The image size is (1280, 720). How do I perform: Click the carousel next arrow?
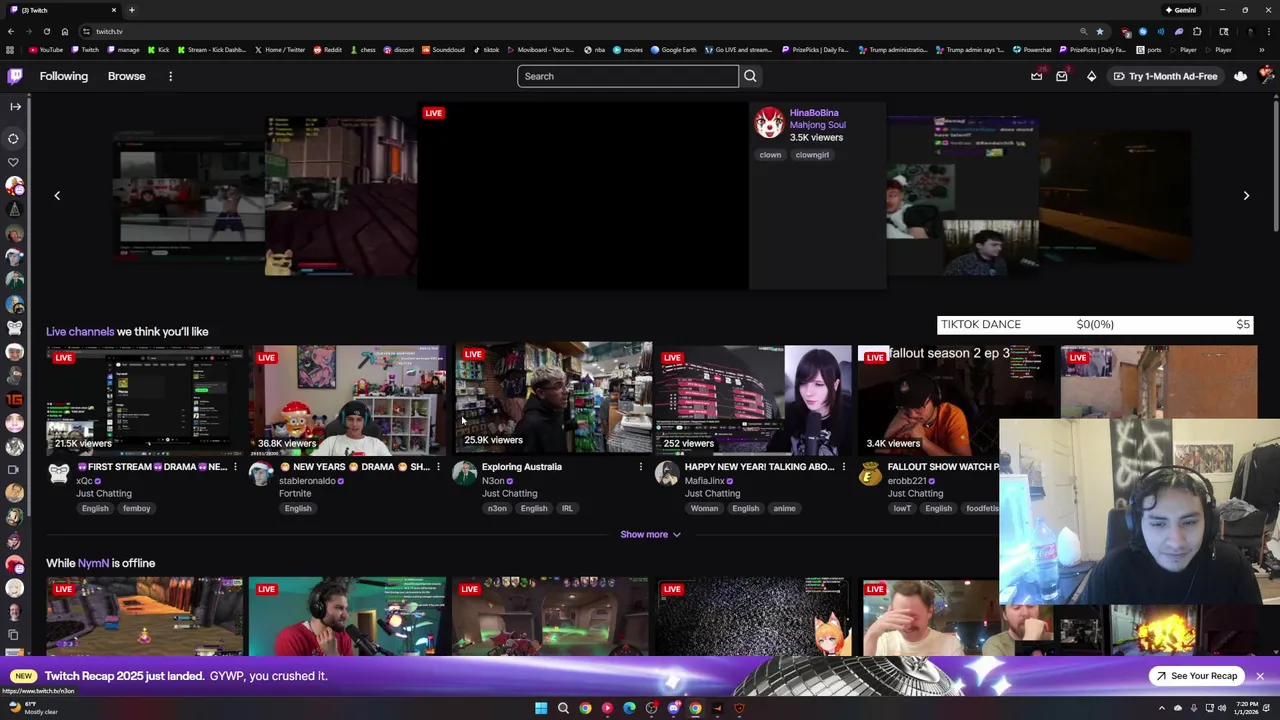click(x=1246, y=196)
